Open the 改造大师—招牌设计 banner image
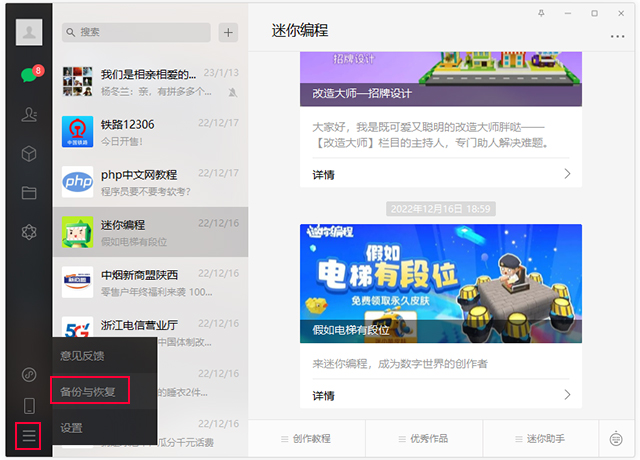Image resolution: width=640 pixels, height=460 pixels. [x=441, y=79]
